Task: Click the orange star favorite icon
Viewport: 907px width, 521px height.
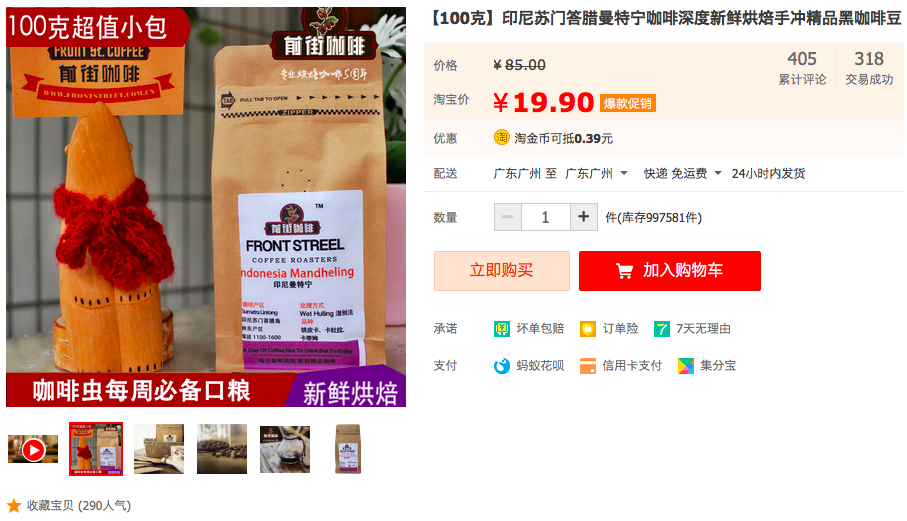Action: pos(14,506)
